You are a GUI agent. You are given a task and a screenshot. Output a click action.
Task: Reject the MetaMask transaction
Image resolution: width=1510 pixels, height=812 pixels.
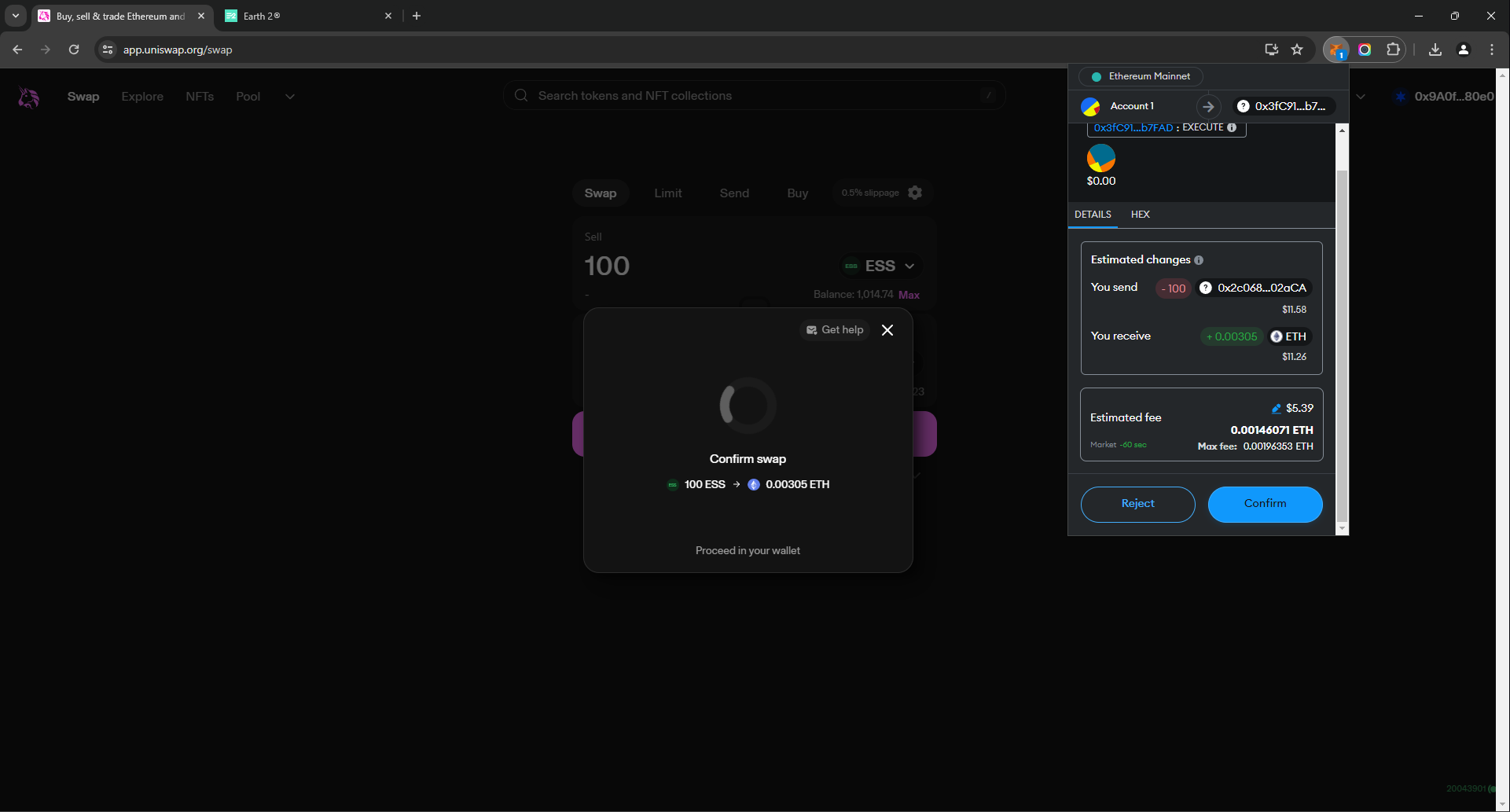click(1137, 504)
